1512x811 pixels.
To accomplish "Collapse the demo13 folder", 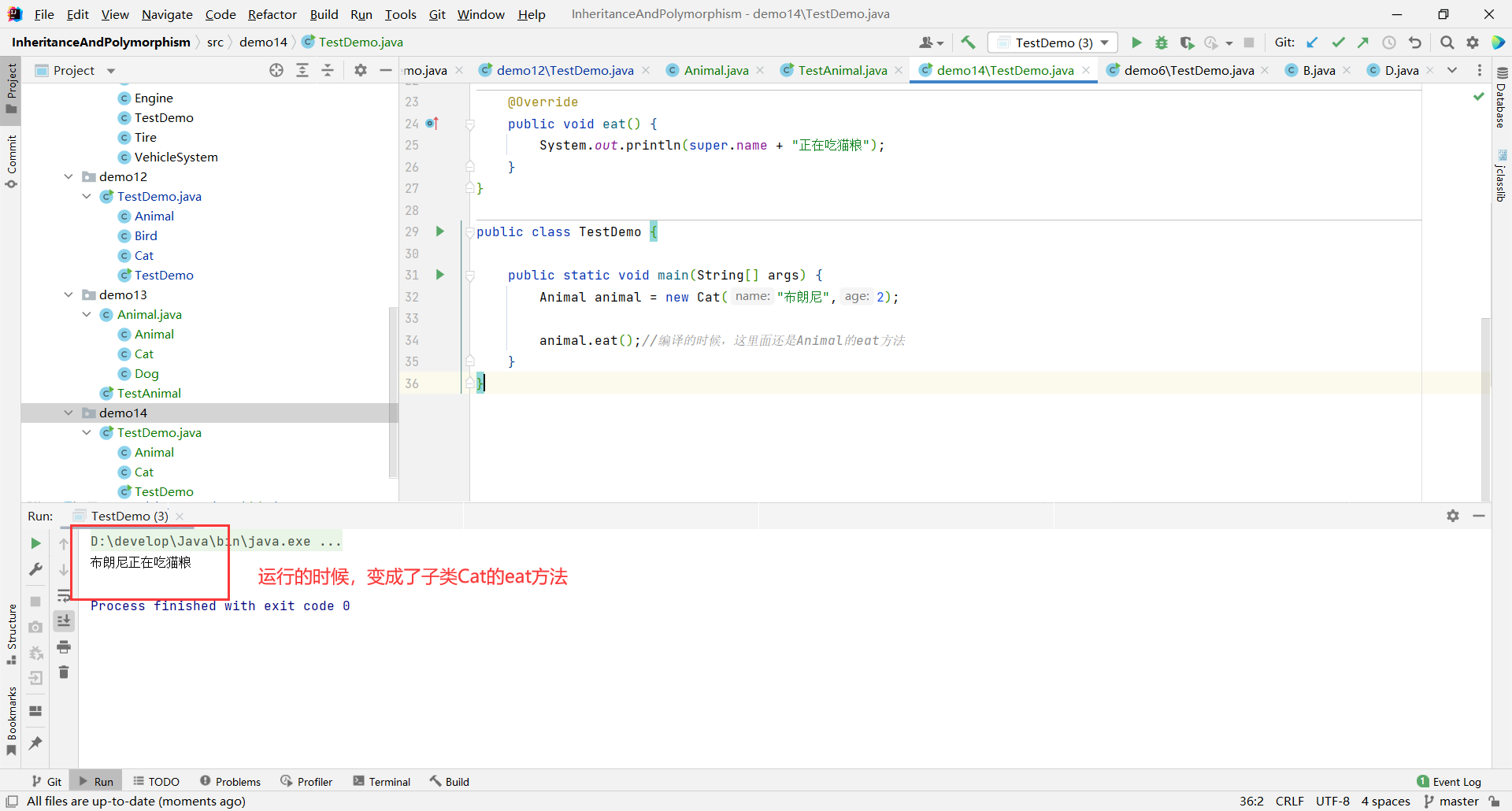I will click(x=69, y=294).
